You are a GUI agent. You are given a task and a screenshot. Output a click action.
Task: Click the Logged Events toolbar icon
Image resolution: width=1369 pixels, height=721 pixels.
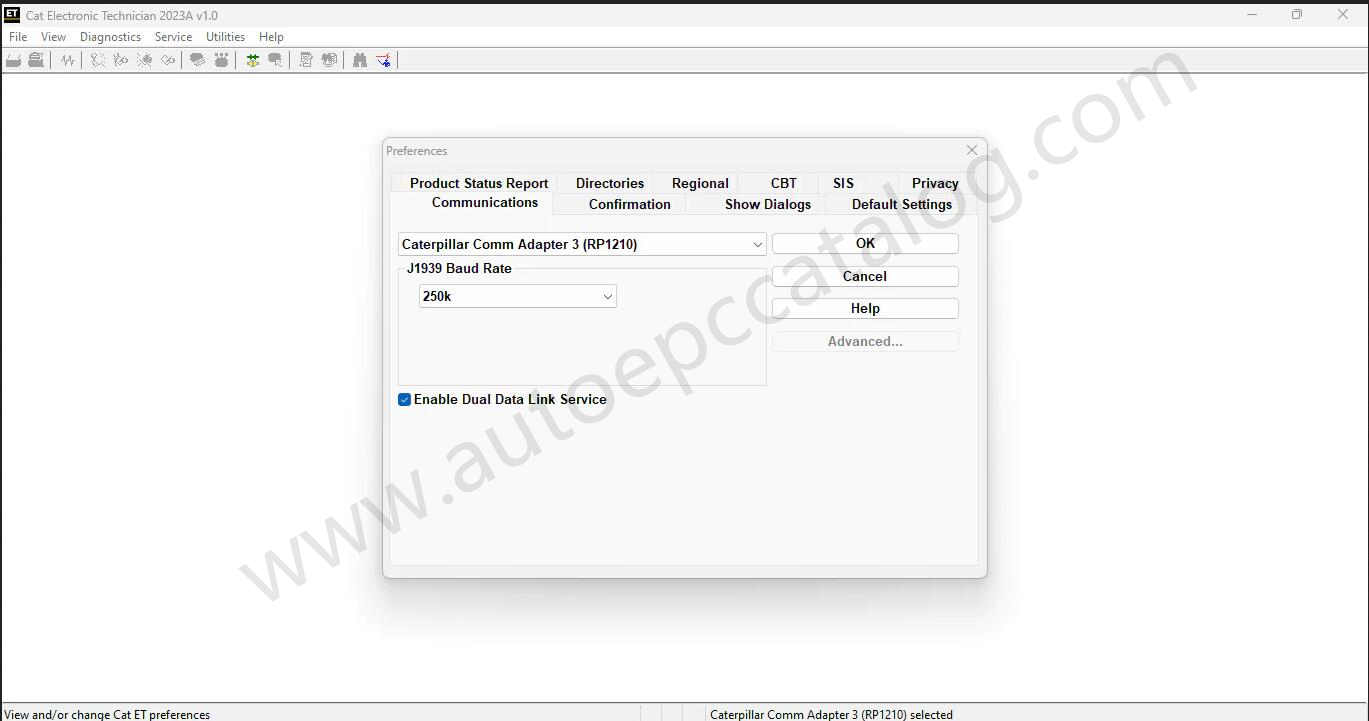168,60
